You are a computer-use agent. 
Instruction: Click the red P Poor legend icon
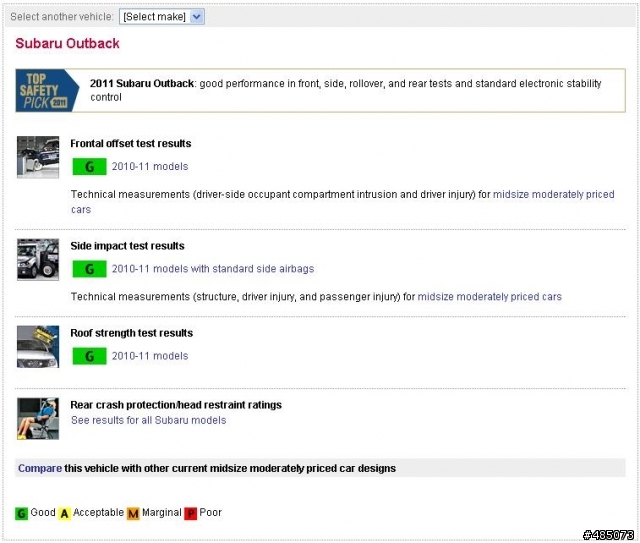point(191,513)
